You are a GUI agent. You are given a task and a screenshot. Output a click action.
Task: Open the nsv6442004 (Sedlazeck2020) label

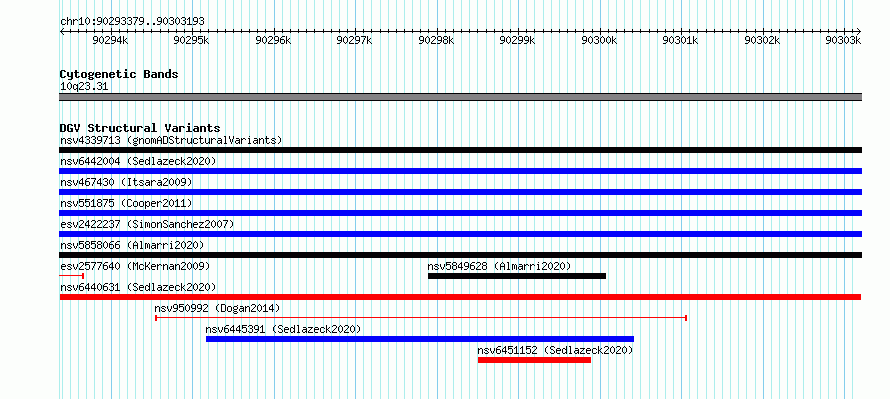(x=138, y=161)
